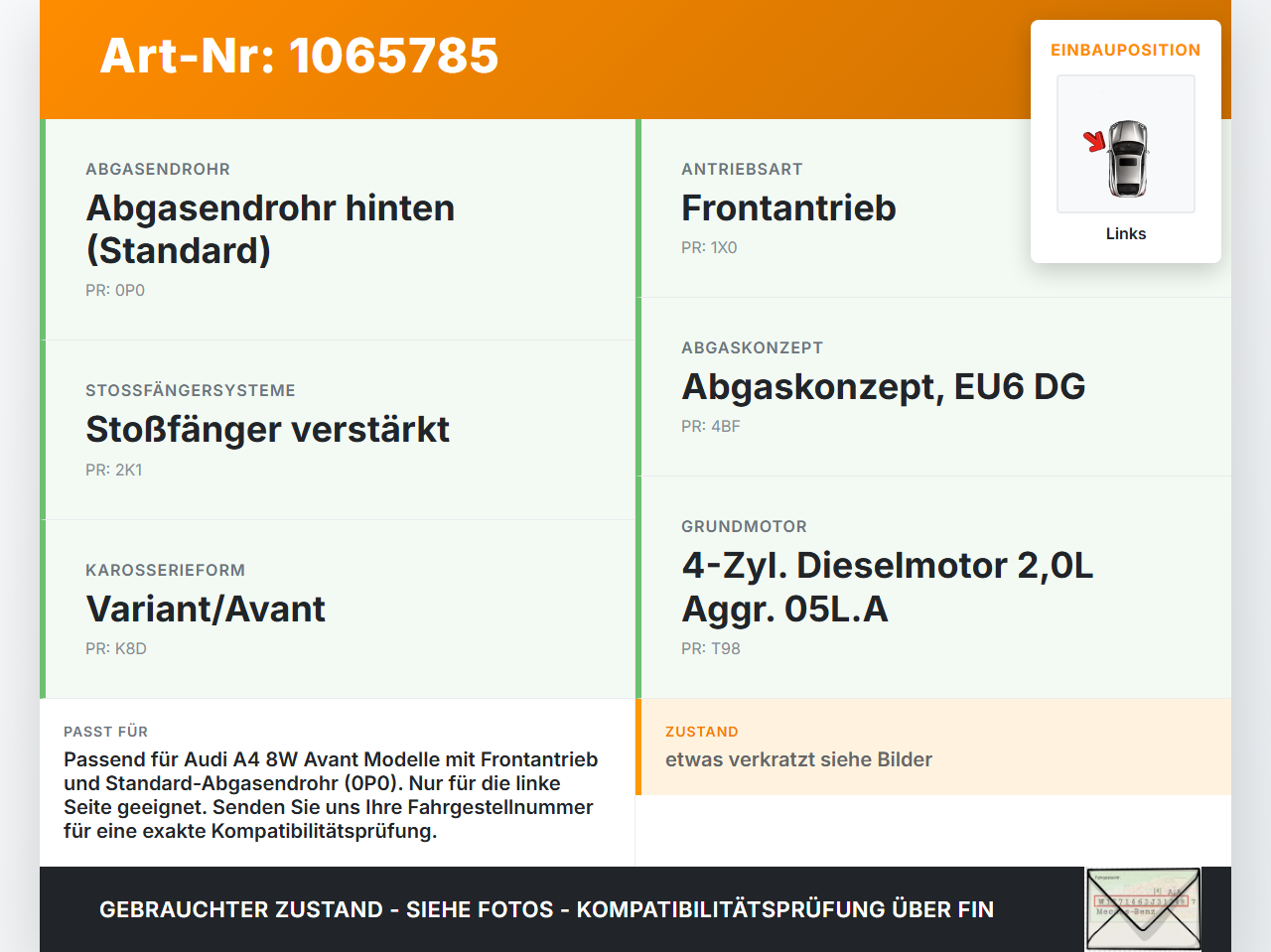Click the 'PR: 4BF' code
The image size is (1271, 952).
point(711,427)
